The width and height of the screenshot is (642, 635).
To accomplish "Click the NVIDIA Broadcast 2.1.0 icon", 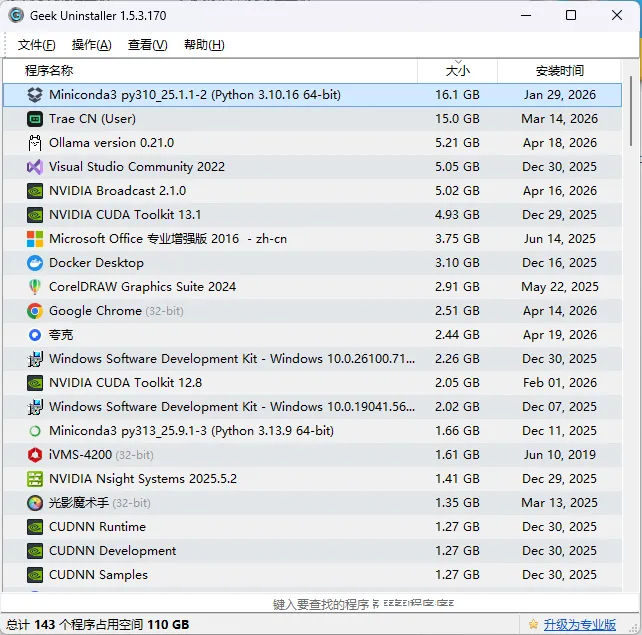I will click(x=35, y=191).
